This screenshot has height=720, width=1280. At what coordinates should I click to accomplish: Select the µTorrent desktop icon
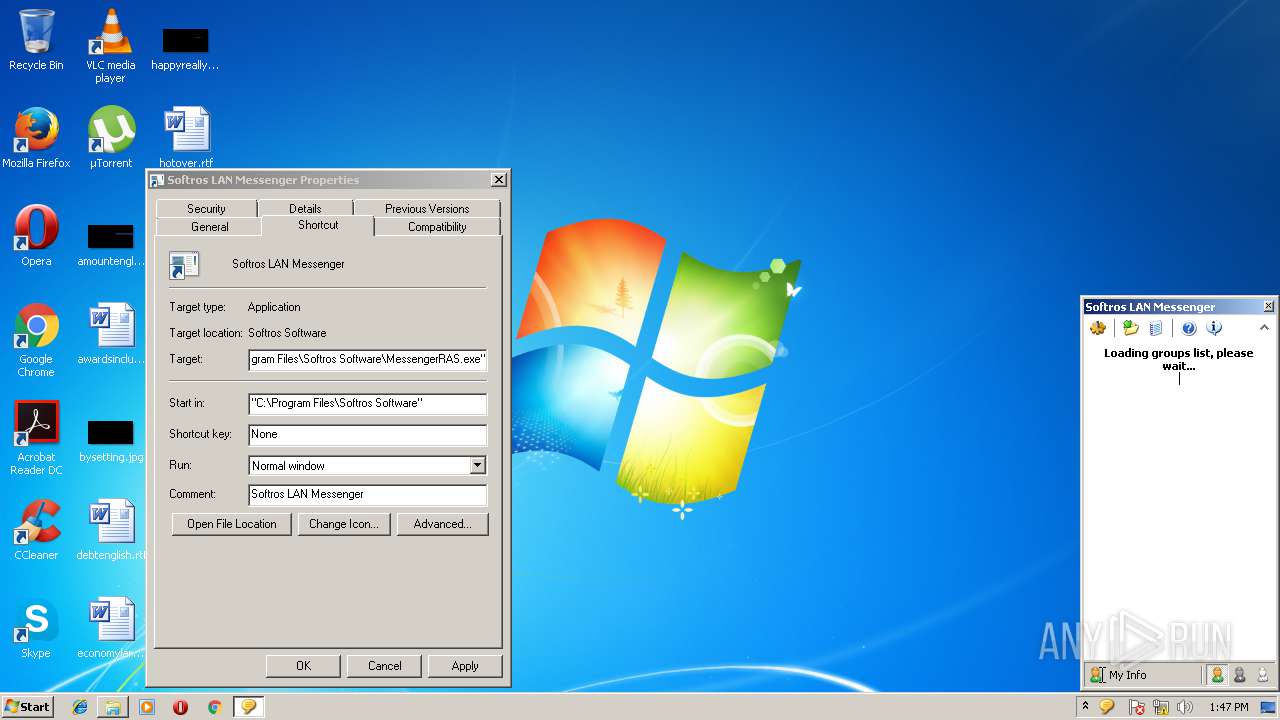[110, 138]
